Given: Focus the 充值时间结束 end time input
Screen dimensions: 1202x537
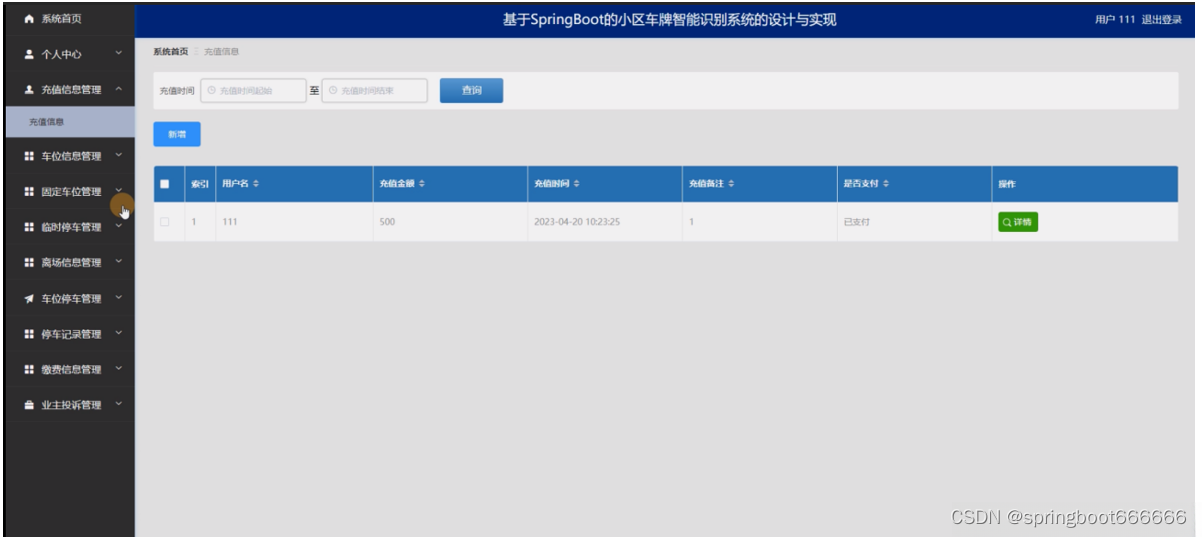Looking at the screenshot, I should (x=375, y=91).
